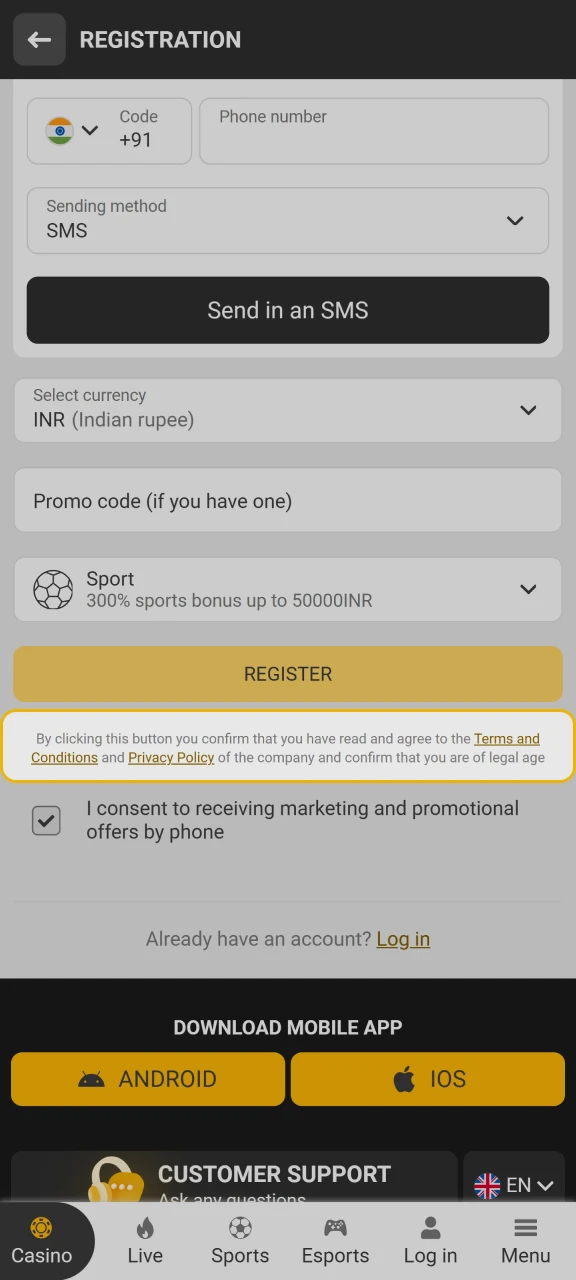Click the back arrow on Registration header

(x=39, y=39)
